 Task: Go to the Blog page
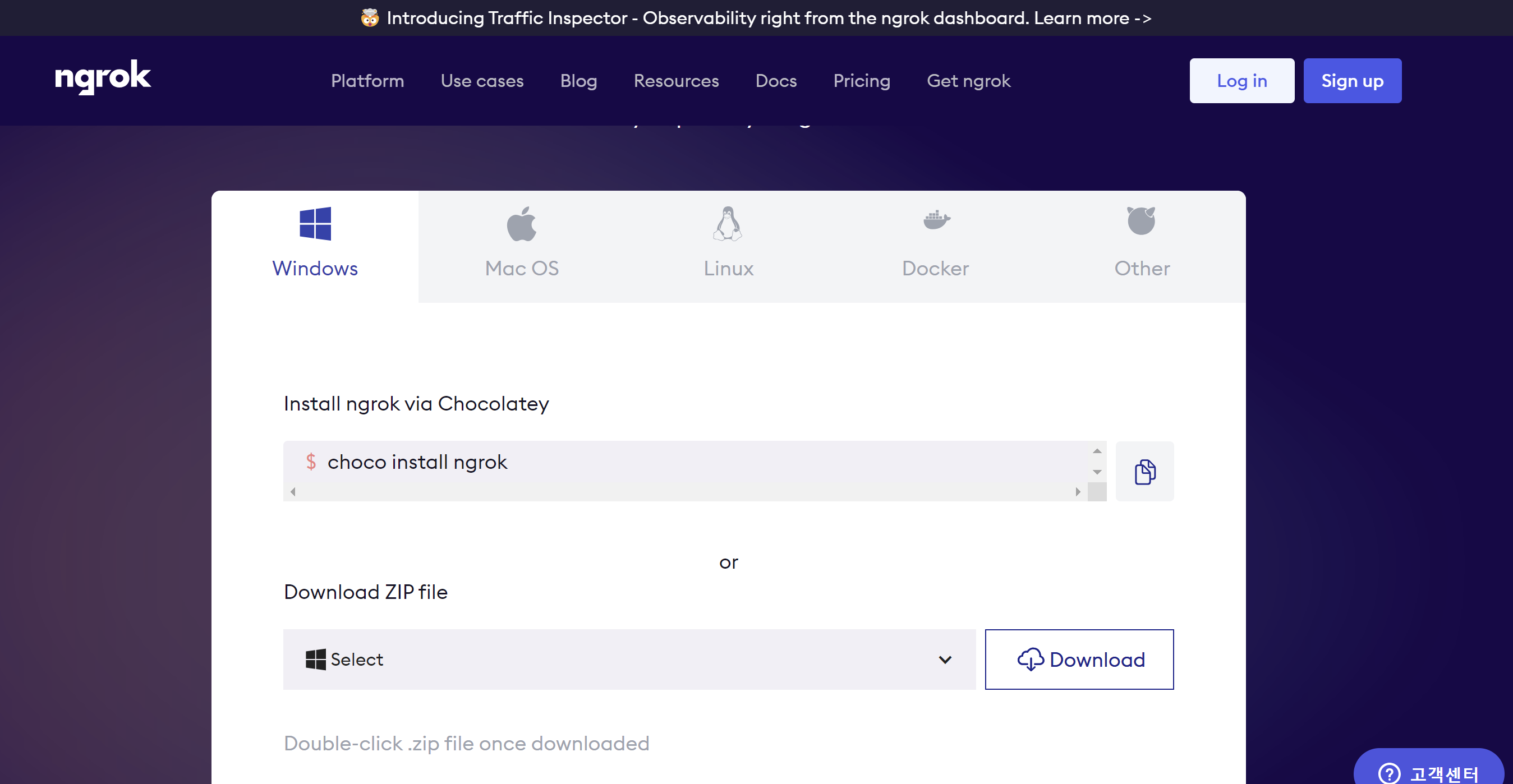578,81
